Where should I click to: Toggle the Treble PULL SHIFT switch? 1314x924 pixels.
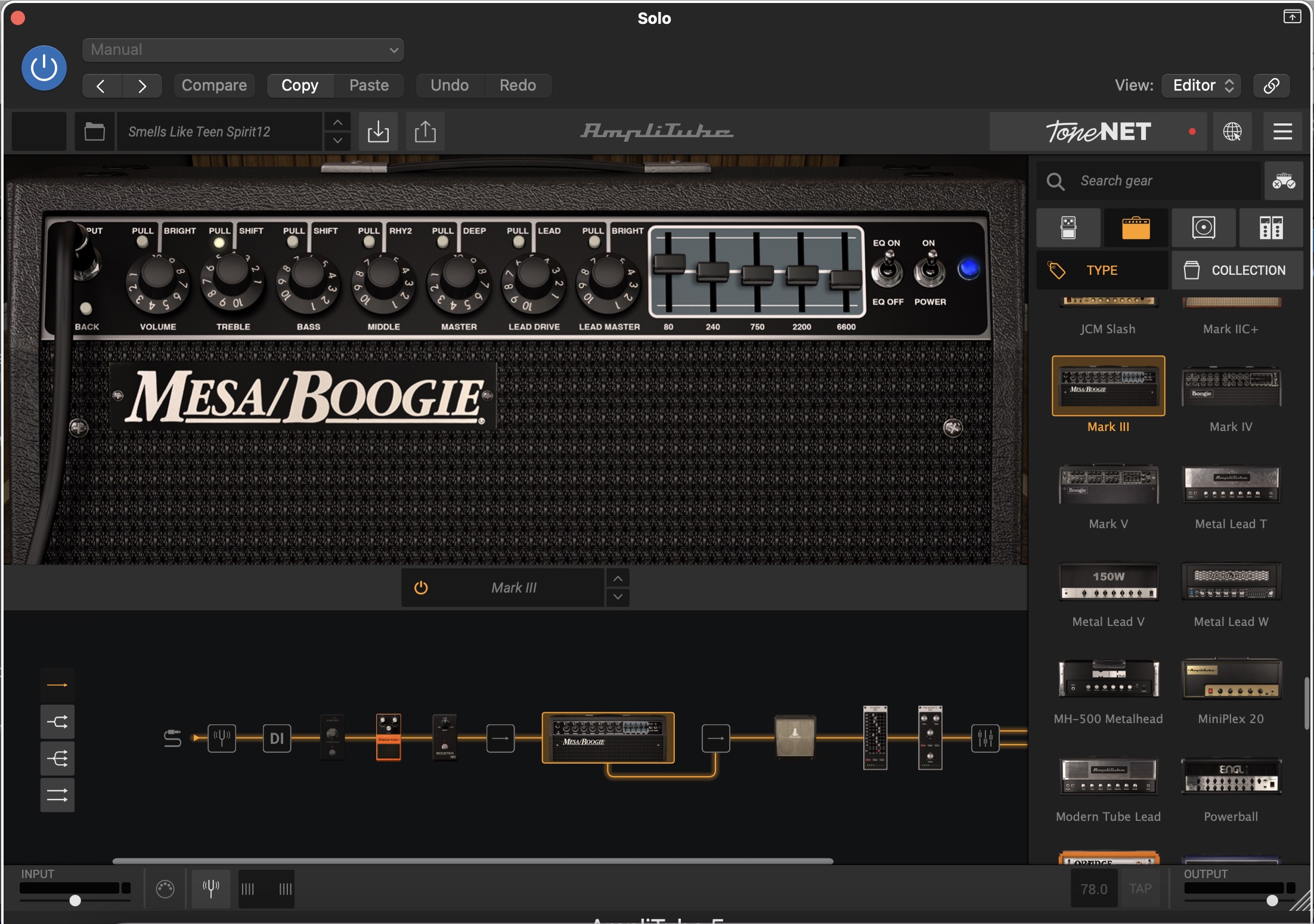219,242
